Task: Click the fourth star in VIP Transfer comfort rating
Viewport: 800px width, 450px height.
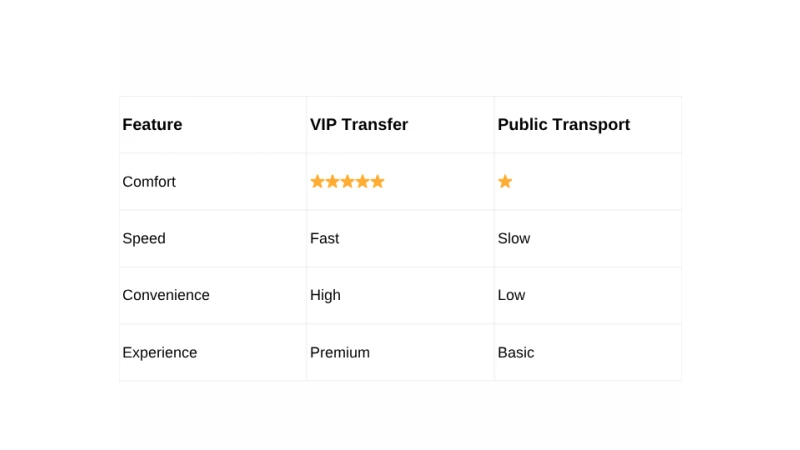Action: click(362, 182)
